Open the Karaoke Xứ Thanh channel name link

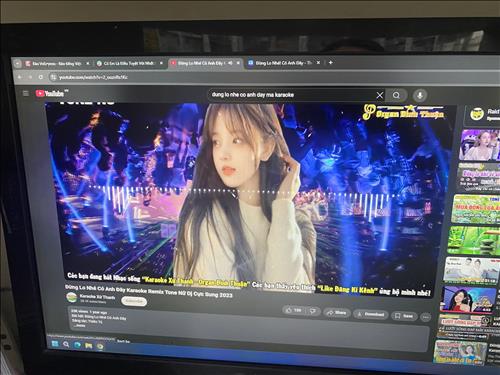tap(97, 297)
